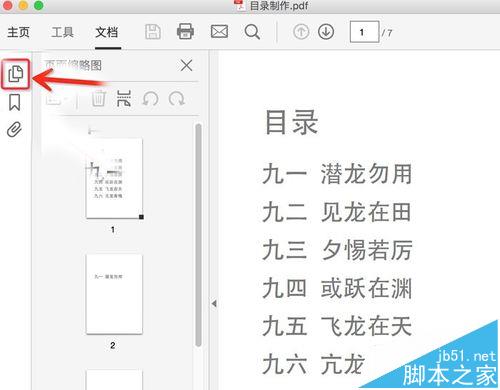
Task: Print the document with the printer icon
Action: coord(185,32)
